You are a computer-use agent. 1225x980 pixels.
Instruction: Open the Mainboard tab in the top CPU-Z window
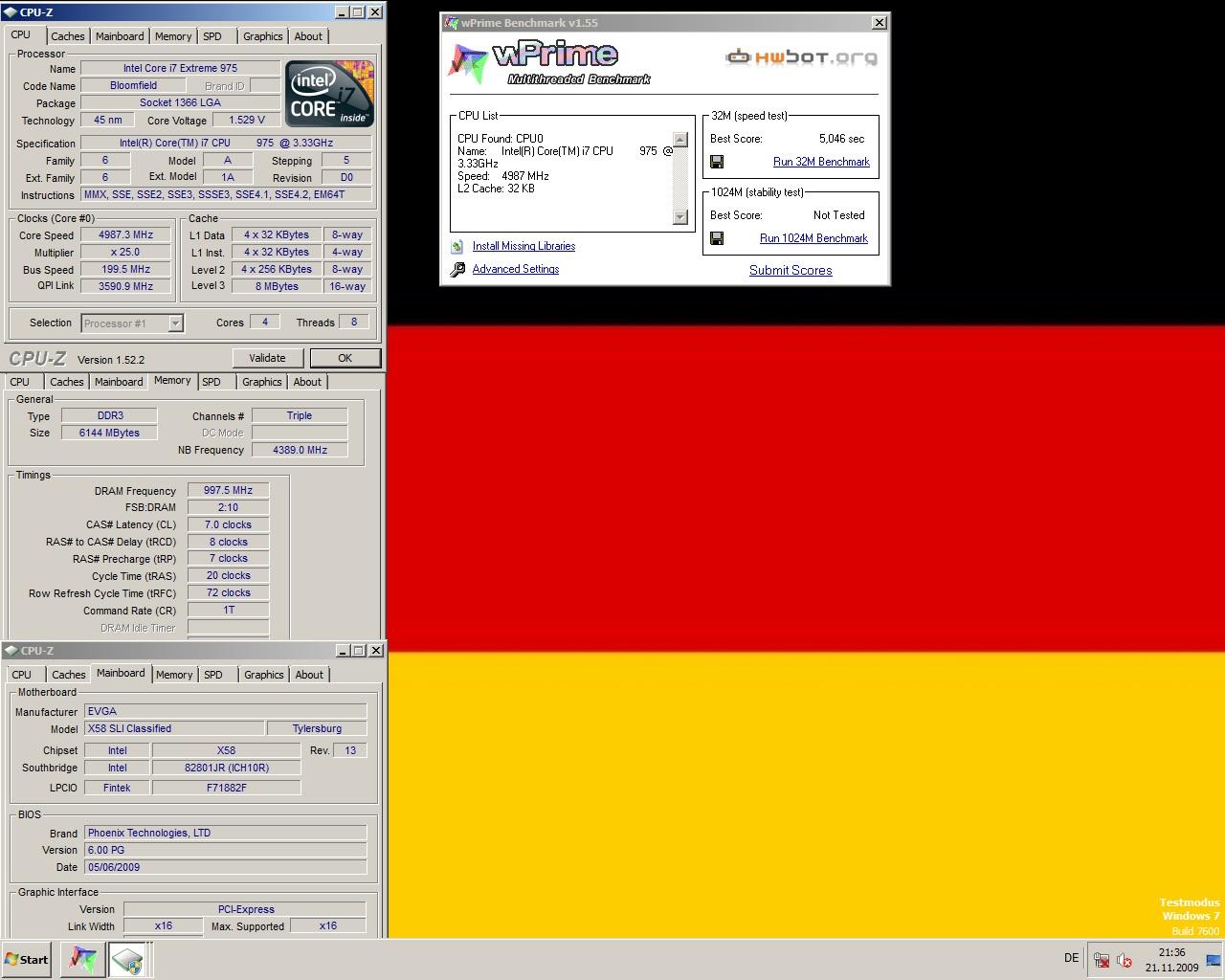pyautogui.click(x=120, y=36)
